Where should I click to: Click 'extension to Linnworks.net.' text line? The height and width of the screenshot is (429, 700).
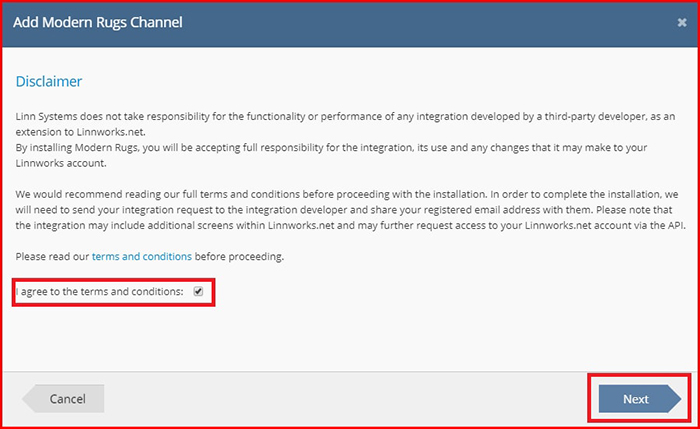[80, 132]
